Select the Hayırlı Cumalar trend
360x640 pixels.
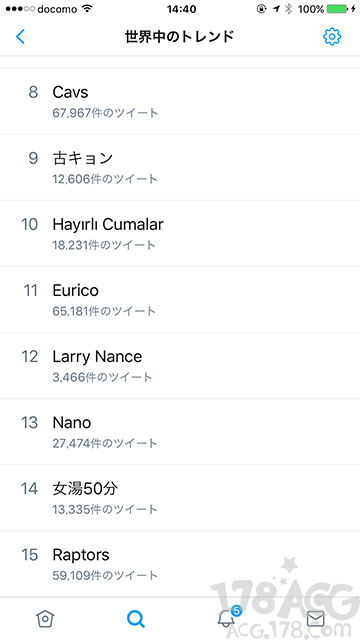pos(180,233)
